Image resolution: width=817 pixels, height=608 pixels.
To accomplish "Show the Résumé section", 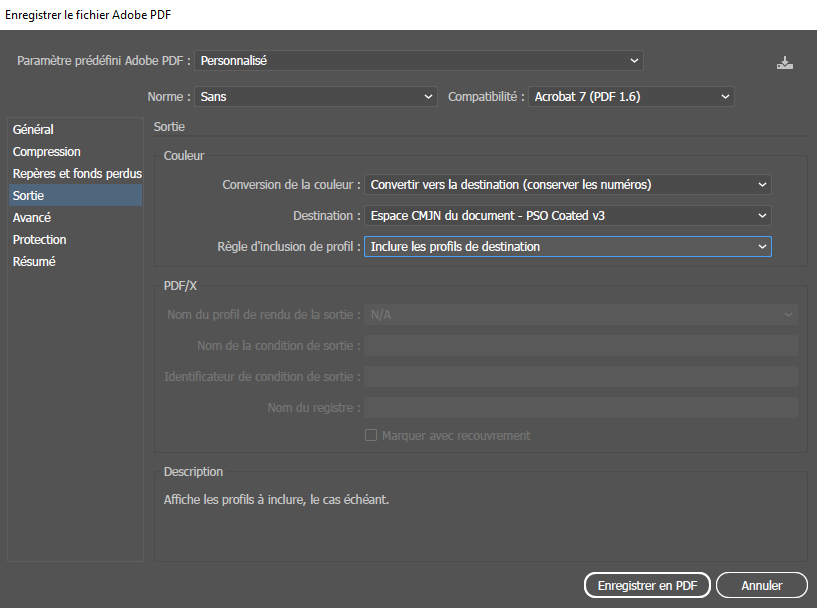I will (34, 262).
